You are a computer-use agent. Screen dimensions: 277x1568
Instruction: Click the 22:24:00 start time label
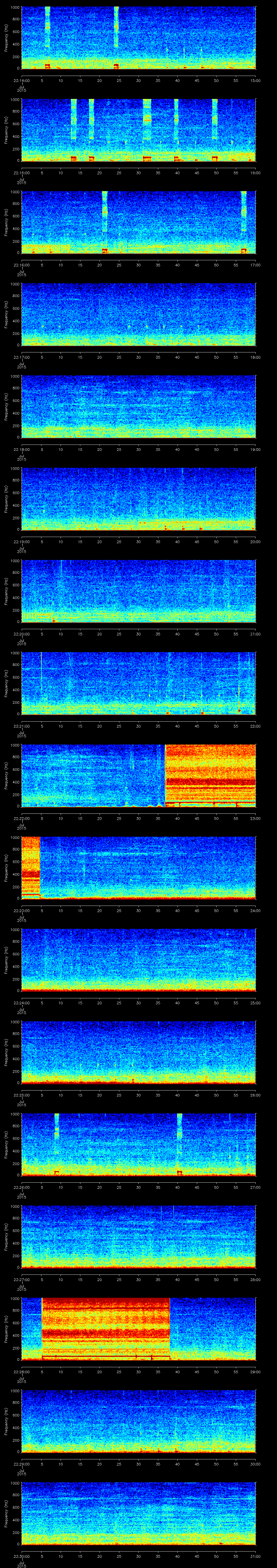[x=22, y=1003]
